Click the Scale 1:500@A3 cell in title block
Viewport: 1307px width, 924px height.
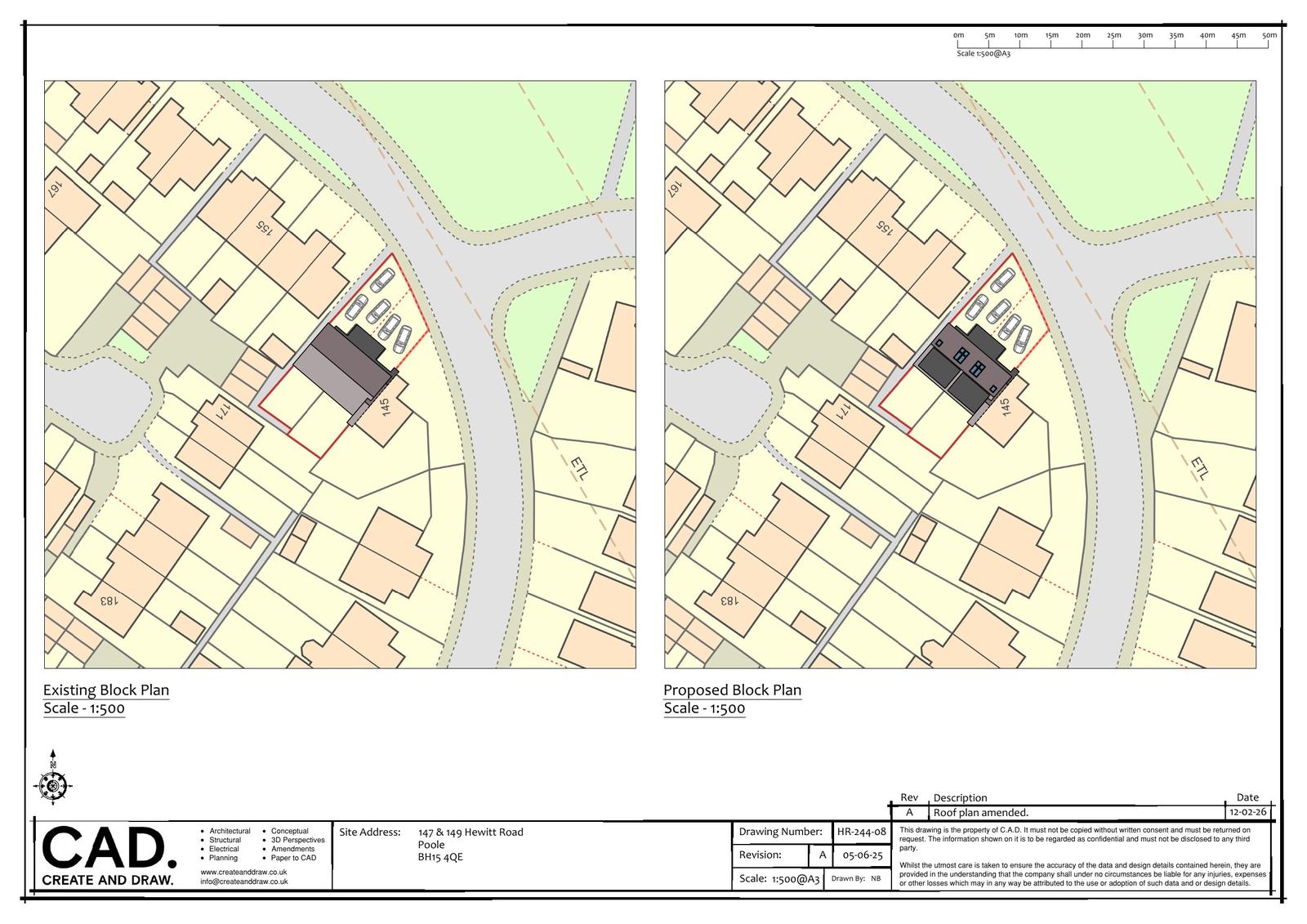tap(778, 879)
